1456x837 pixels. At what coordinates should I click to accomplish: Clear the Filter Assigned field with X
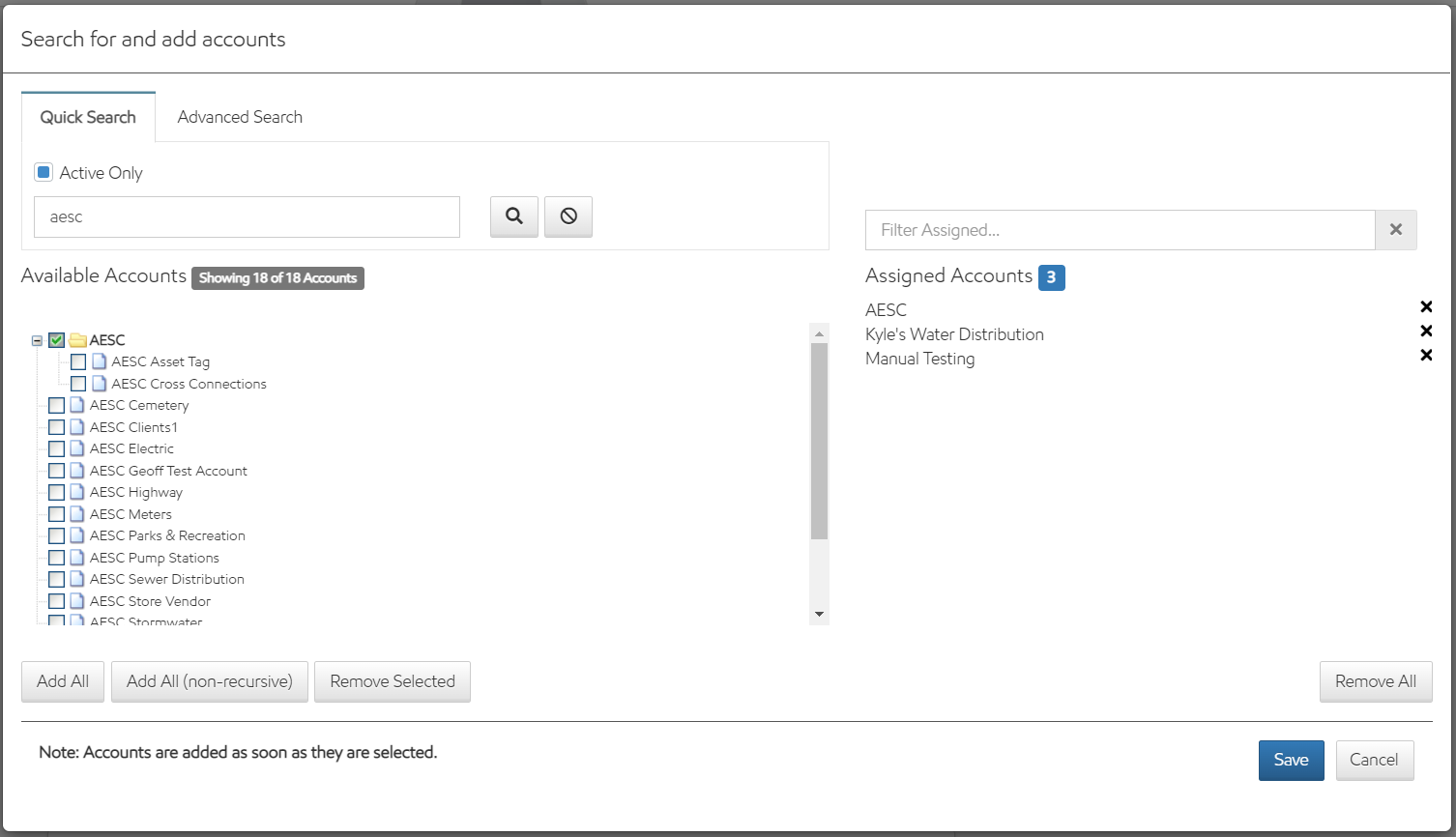pyautogui.click(x=1395, y=230)
